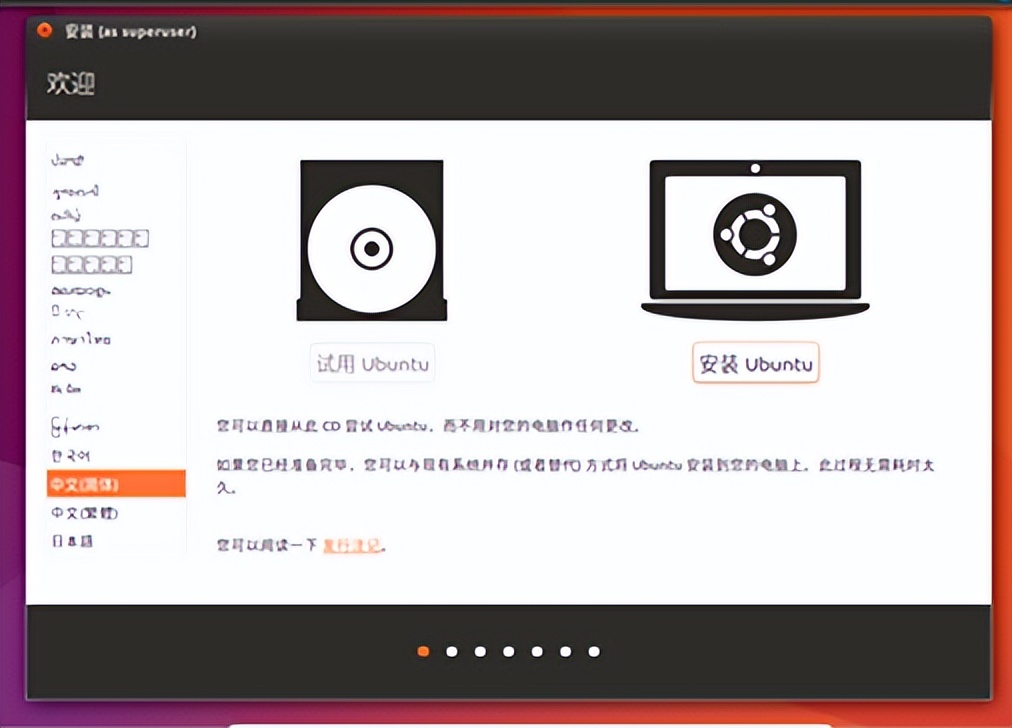The height and width of the screenshot is (728, 1012).
Task: Open the 发行注记 release notes link
Action: pyautogui.click(x=352, y=546)
